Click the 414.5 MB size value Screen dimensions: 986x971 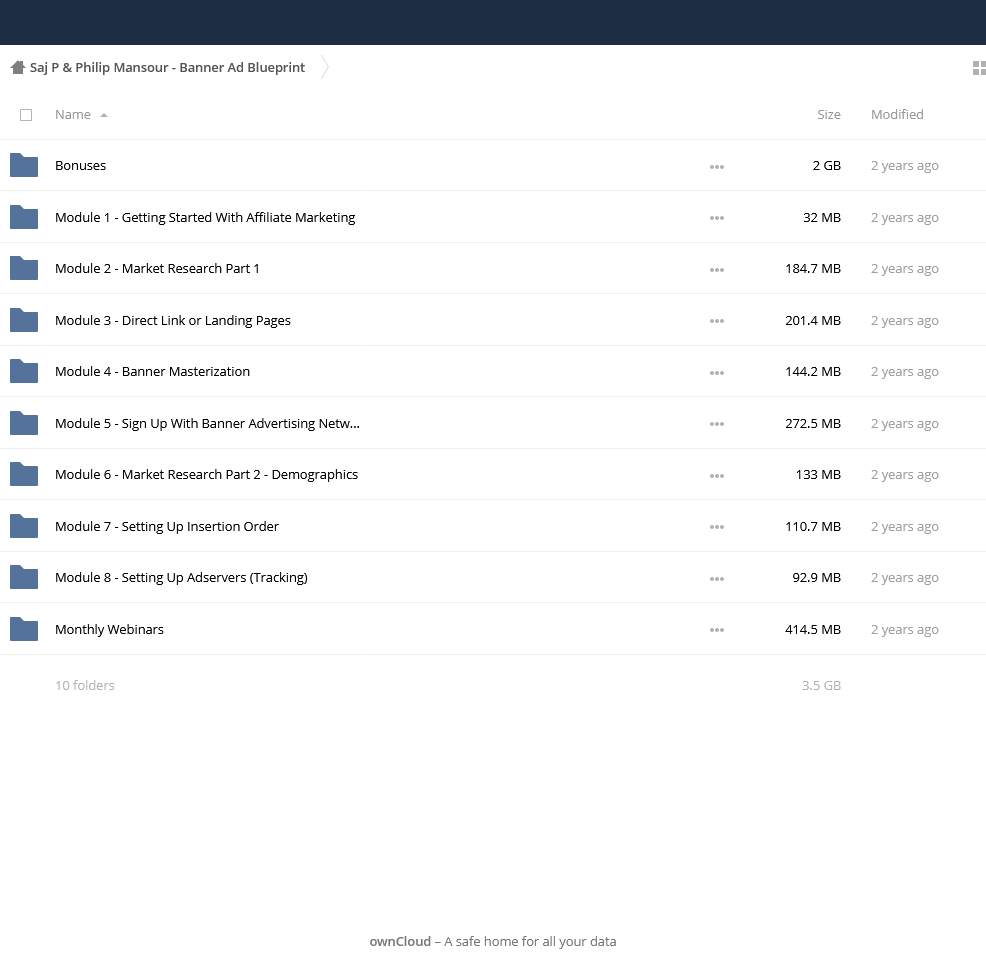[813, 630]
